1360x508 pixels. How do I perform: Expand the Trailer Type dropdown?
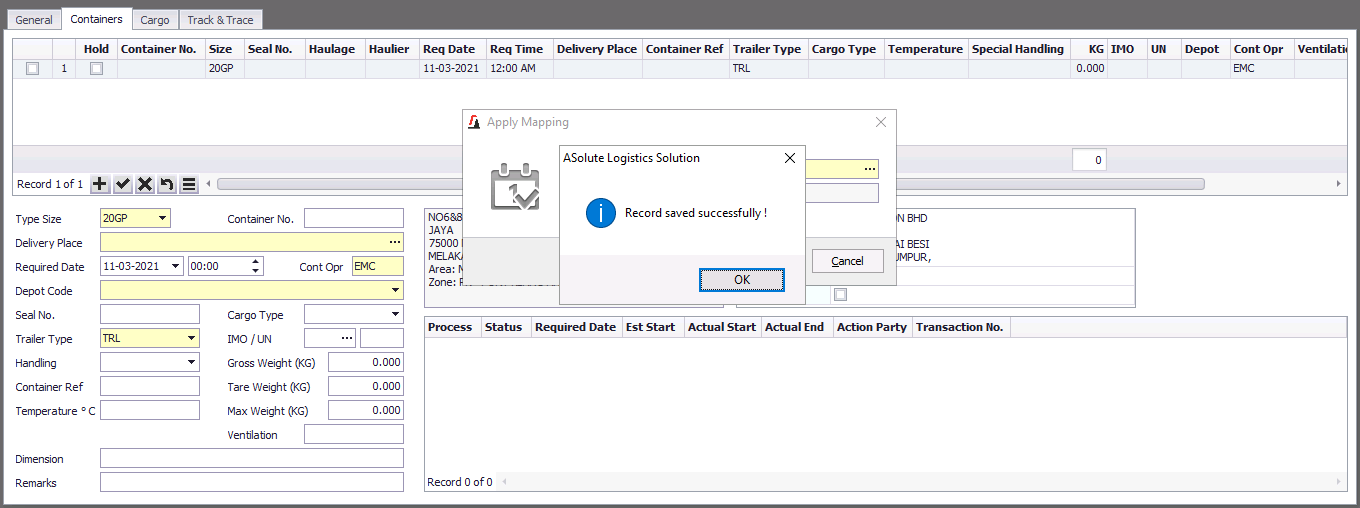pyautogui.click(x=191, y=339)
